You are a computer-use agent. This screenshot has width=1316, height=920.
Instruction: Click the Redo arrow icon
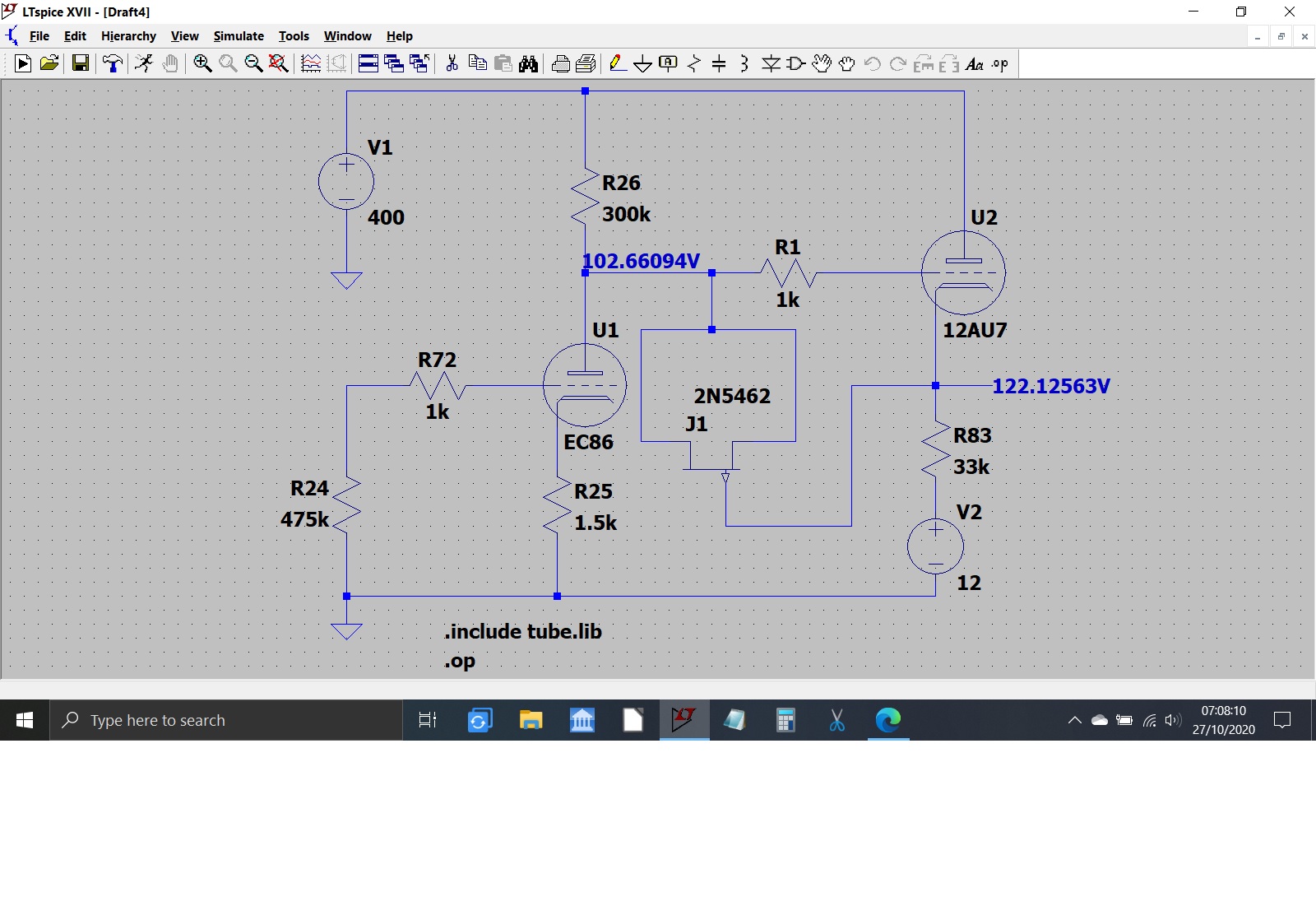(898, 64)
